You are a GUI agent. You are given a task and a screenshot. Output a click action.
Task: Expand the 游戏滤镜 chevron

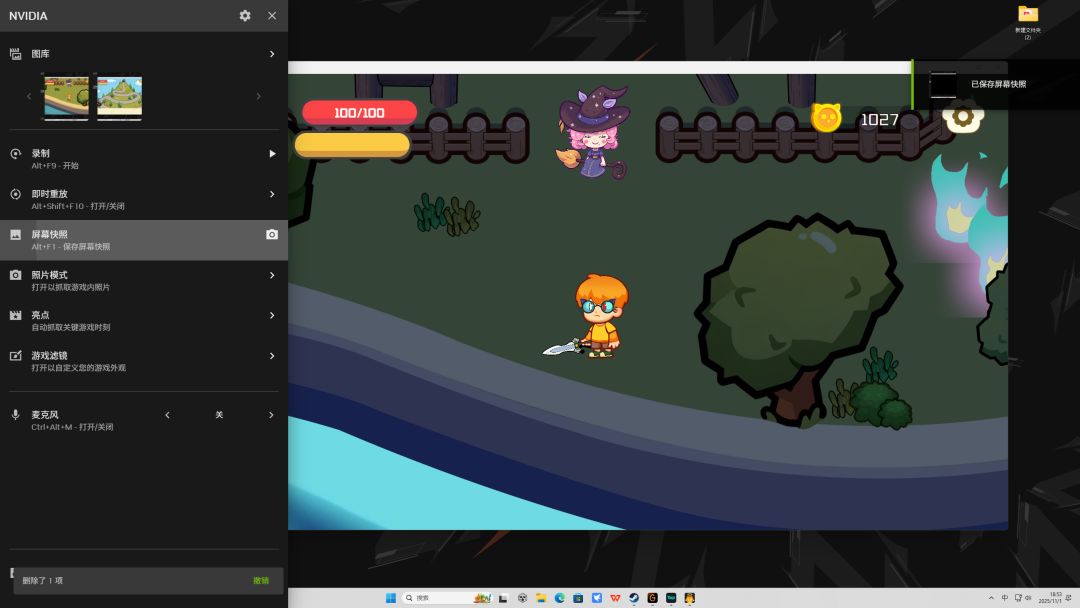tap(272, 356)
